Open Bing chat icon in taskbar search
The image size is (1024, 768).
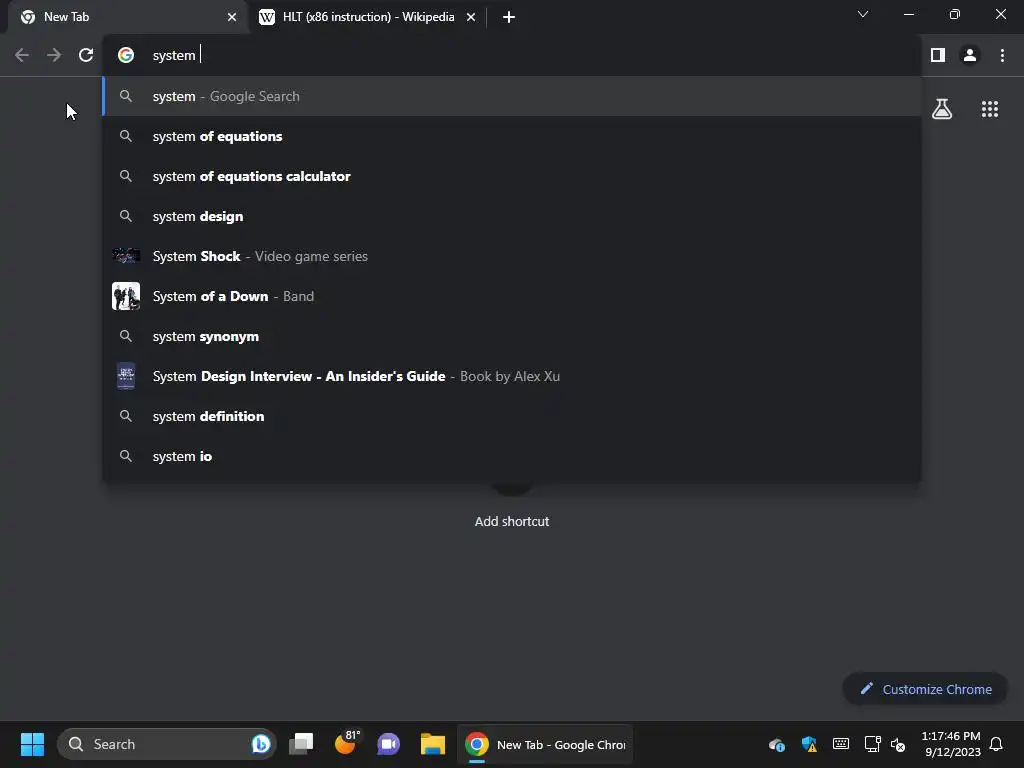[261, 744]
